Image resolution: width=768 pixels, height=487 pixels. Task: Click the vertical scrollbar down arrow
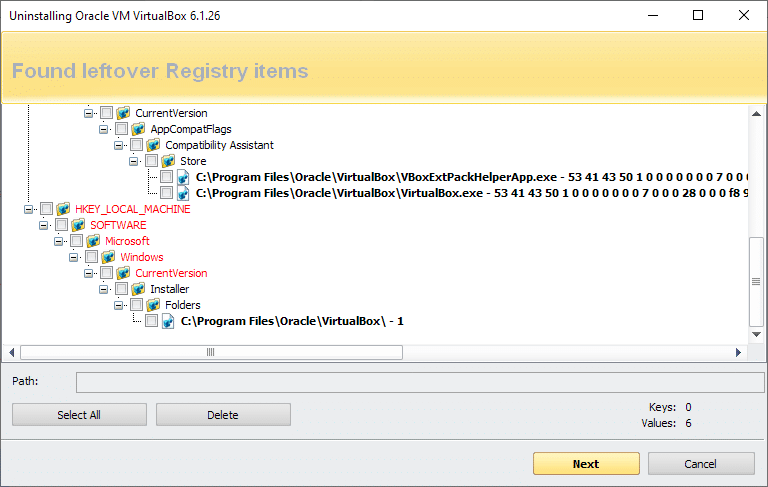coord(756,335)
